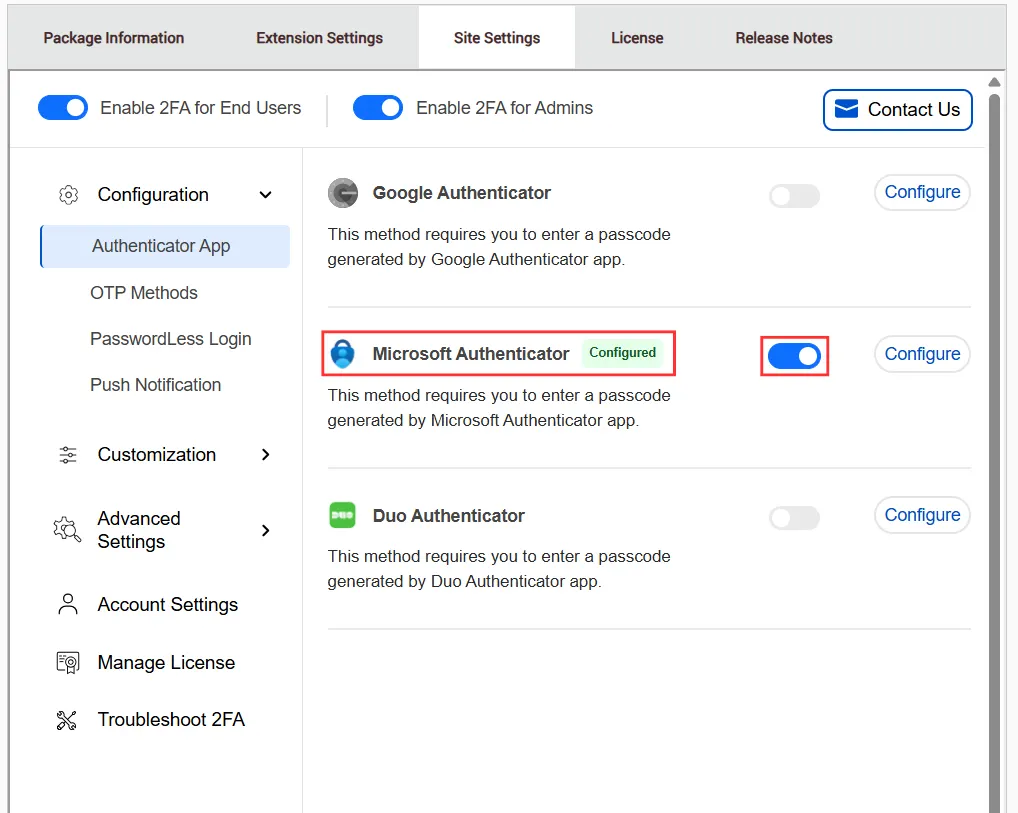The width and height of the screenshot is (1018, 813).
Task: Turn off the Microsoft Authenticator toggle
Action: coord(794,355)
